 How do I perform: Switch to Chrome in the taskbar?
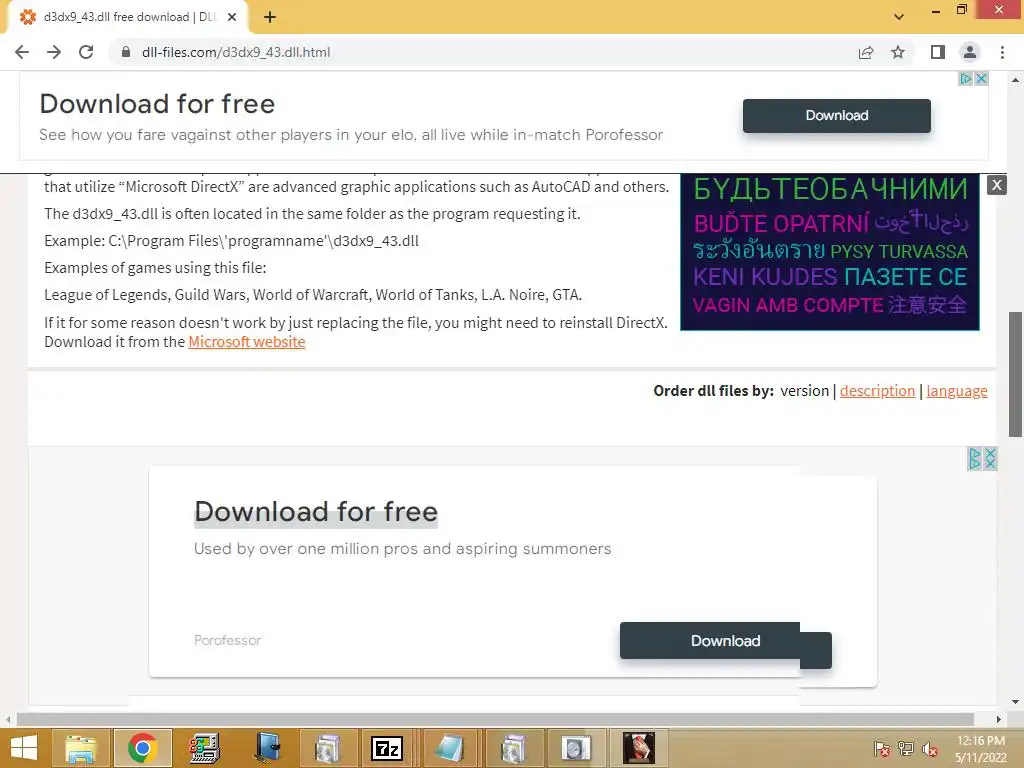142,748
